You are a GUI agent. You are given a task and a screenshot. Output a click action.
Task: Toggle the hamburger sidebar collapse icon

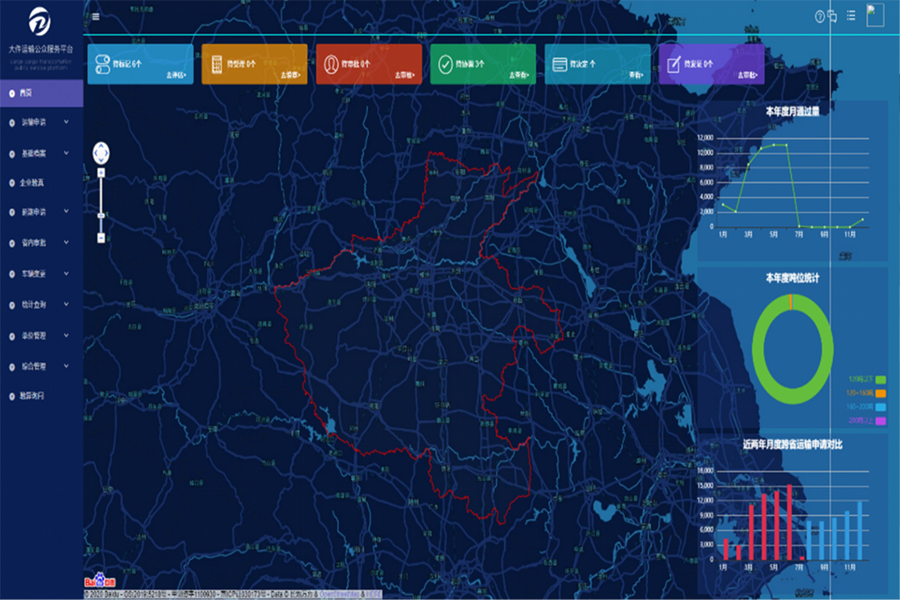tap(96, 17)
